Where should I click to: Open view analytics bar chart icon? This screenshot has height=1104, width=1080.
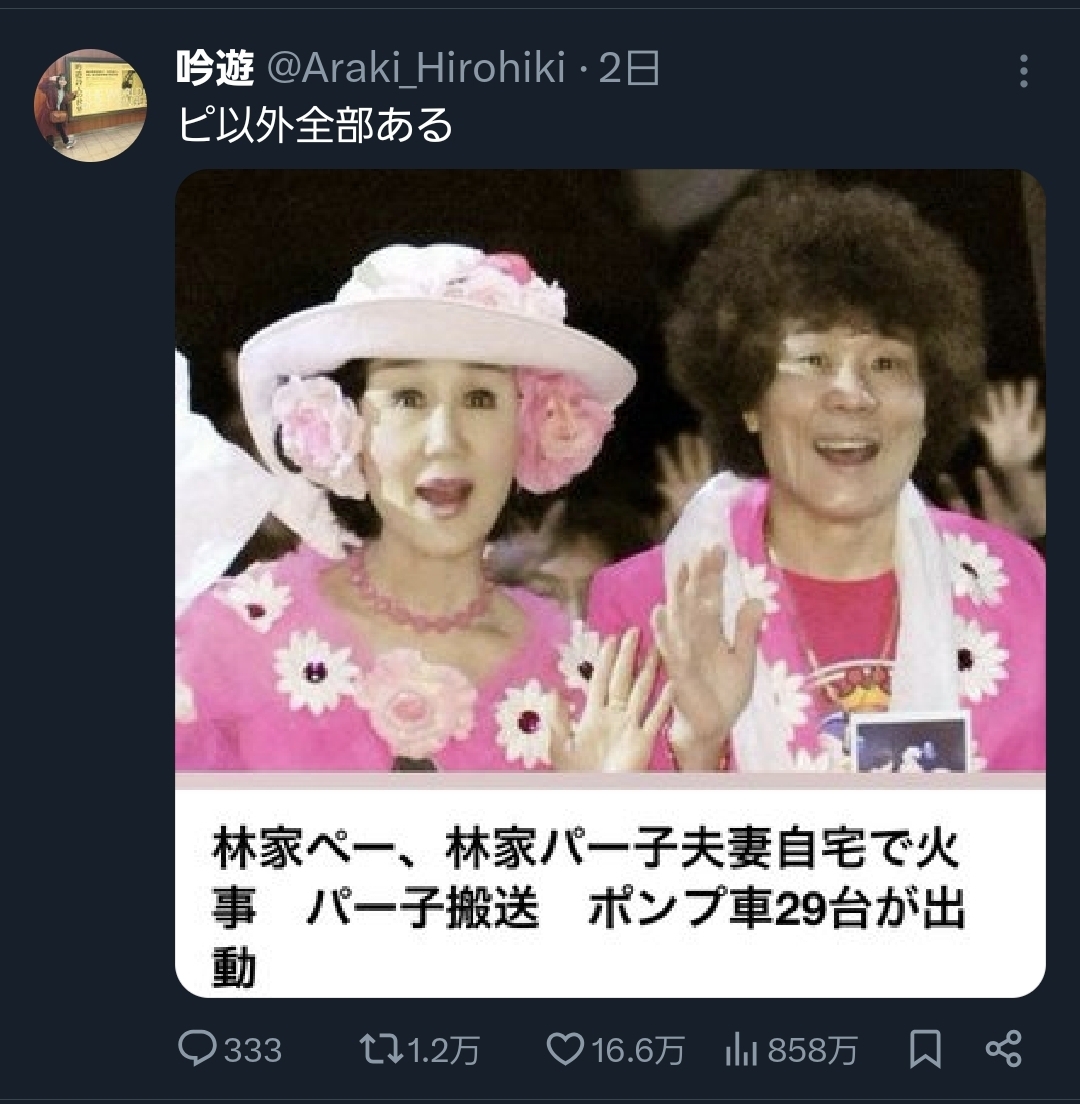(741, 1049)
